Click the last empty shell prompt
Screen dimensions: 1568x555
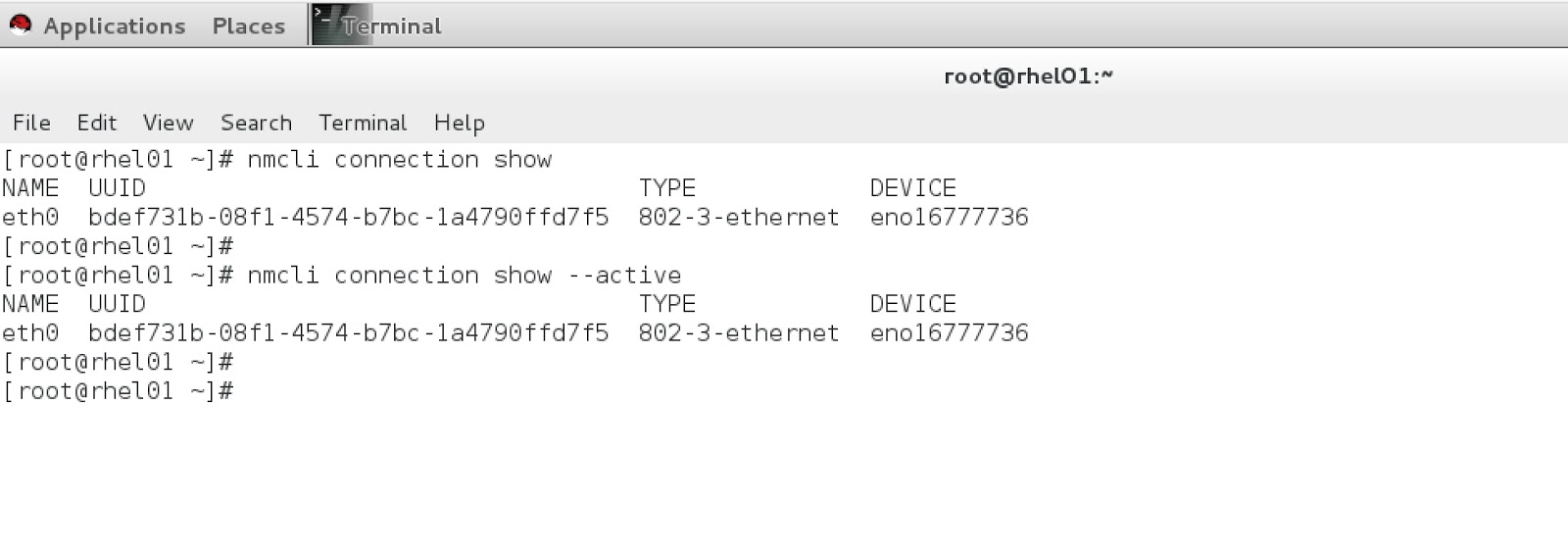118,391
